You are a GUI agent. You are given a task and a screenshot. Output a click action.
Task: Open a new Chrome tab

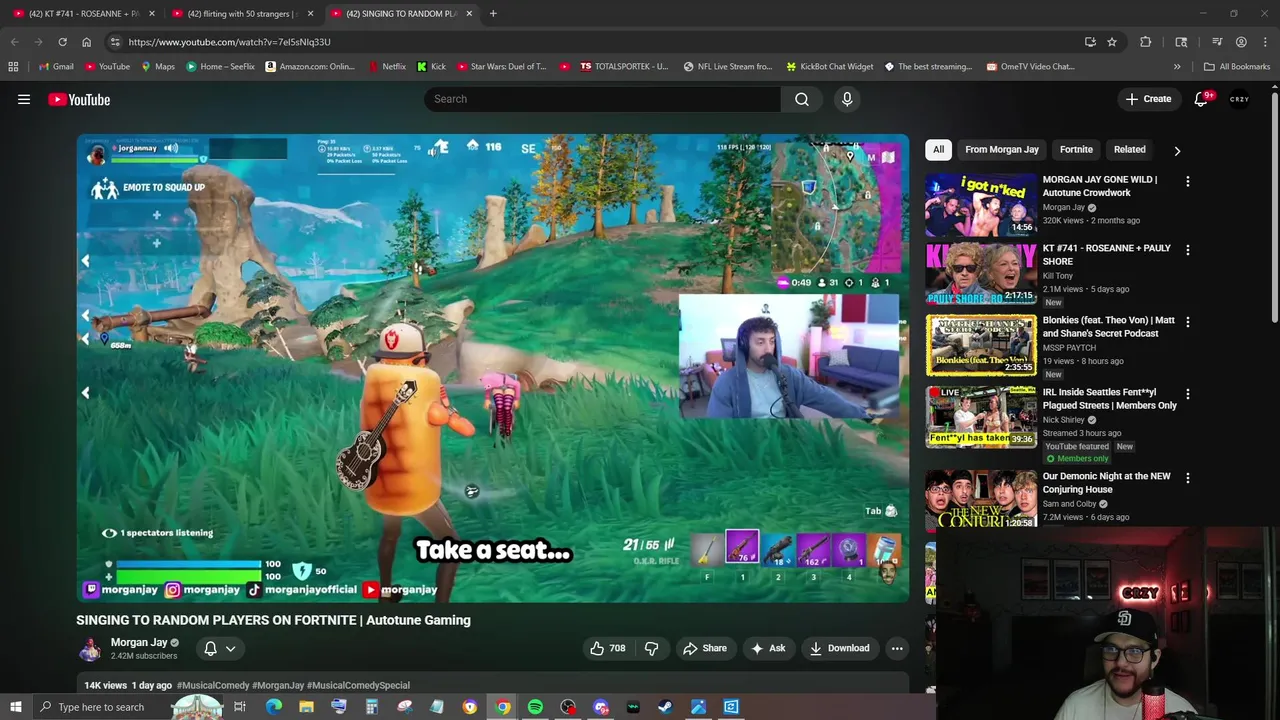point(493,14)
